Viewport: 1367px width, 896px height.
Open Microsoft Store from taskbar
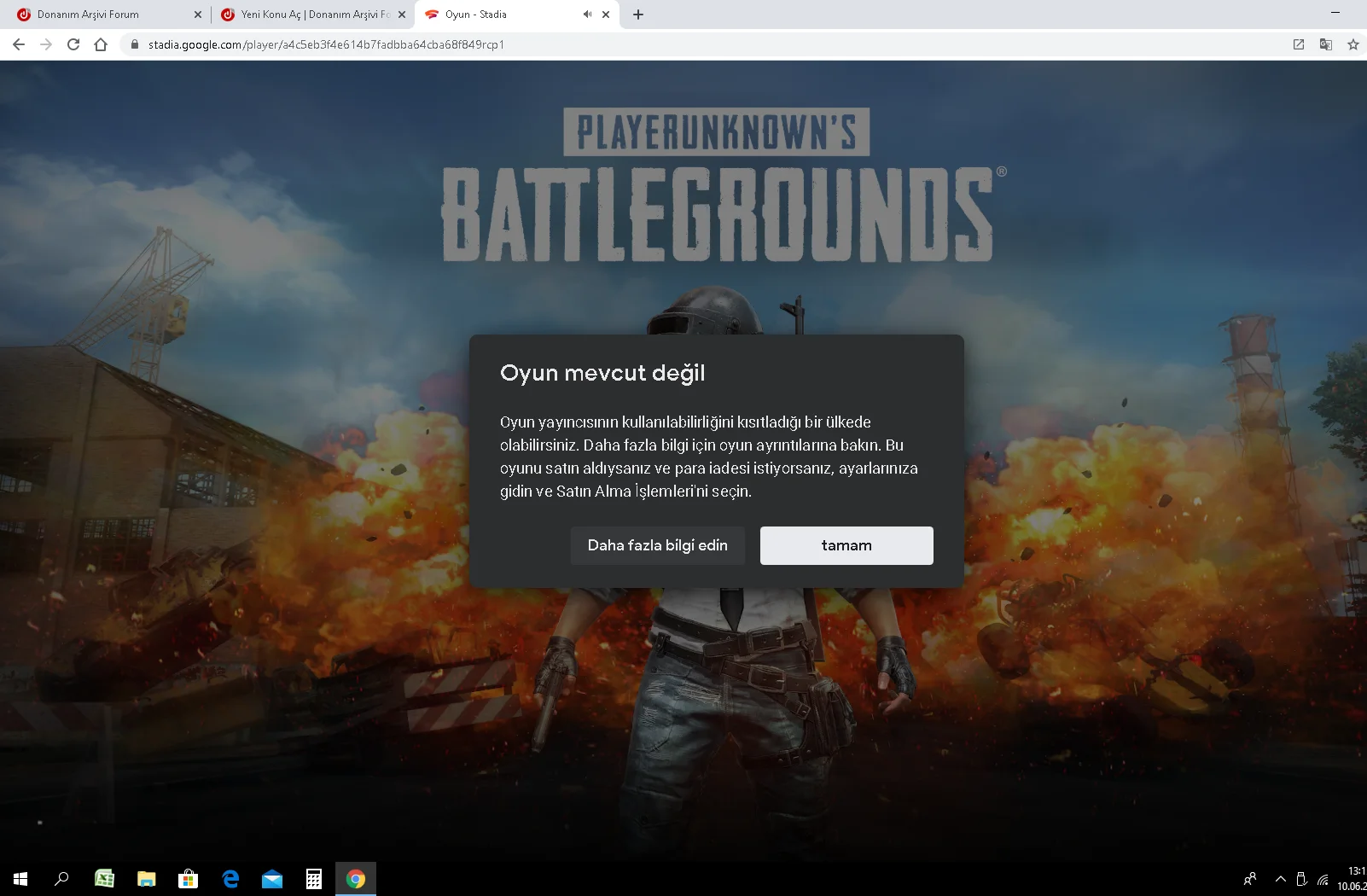pos(188,879)
